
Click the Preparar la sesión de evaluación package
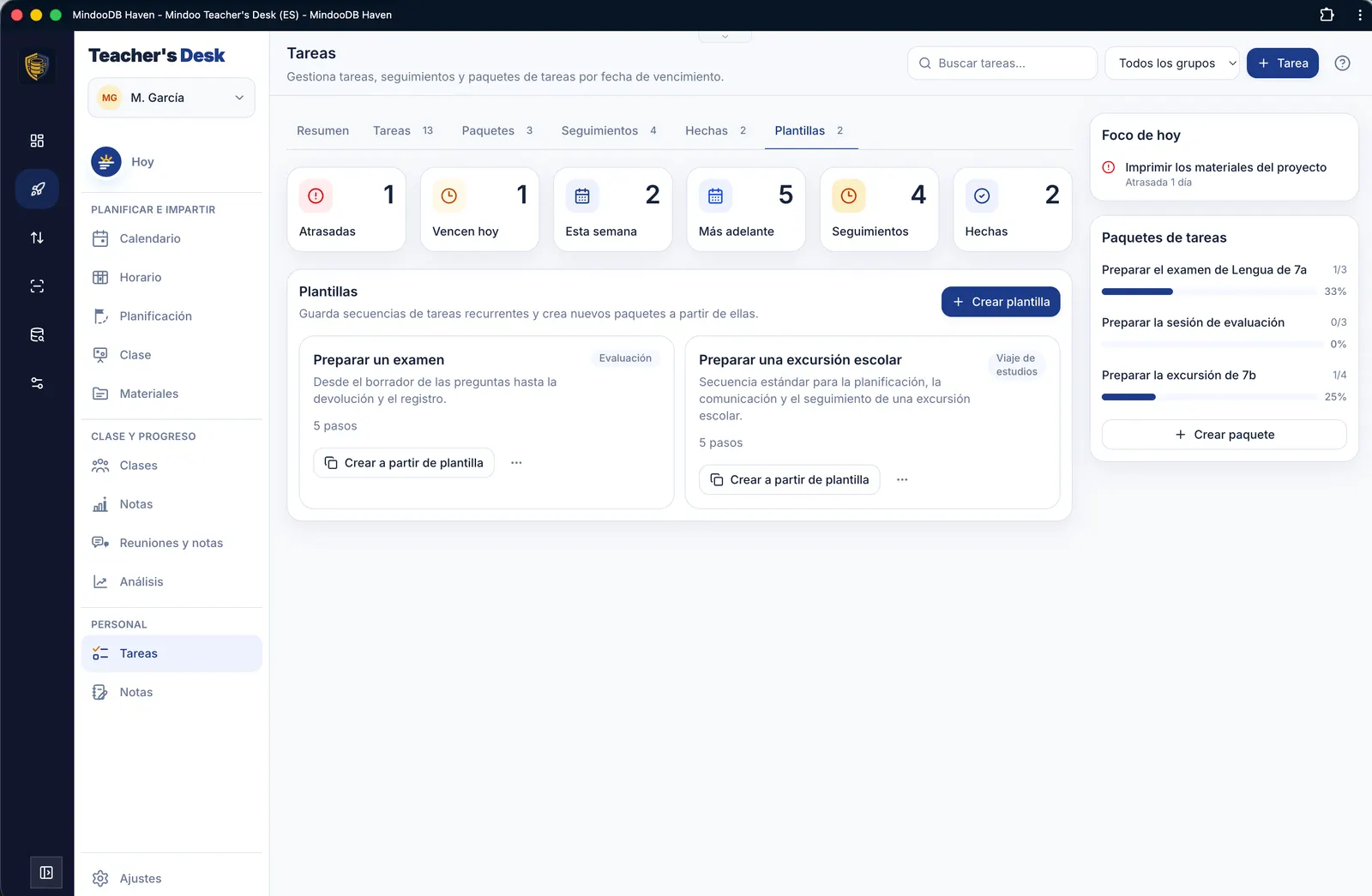tap(1193, 322)
